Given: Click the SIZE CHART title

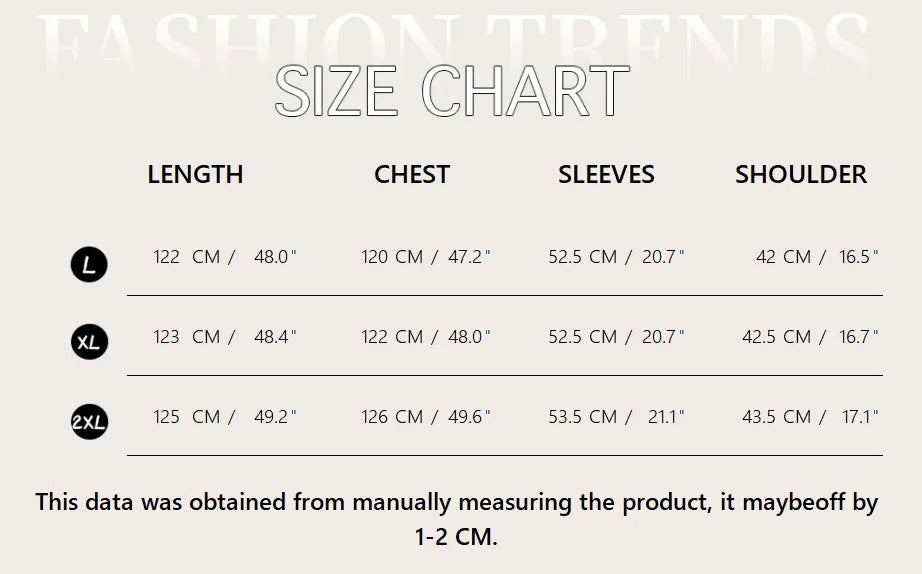Looking at the screenshot, I should tap(452, 91).
